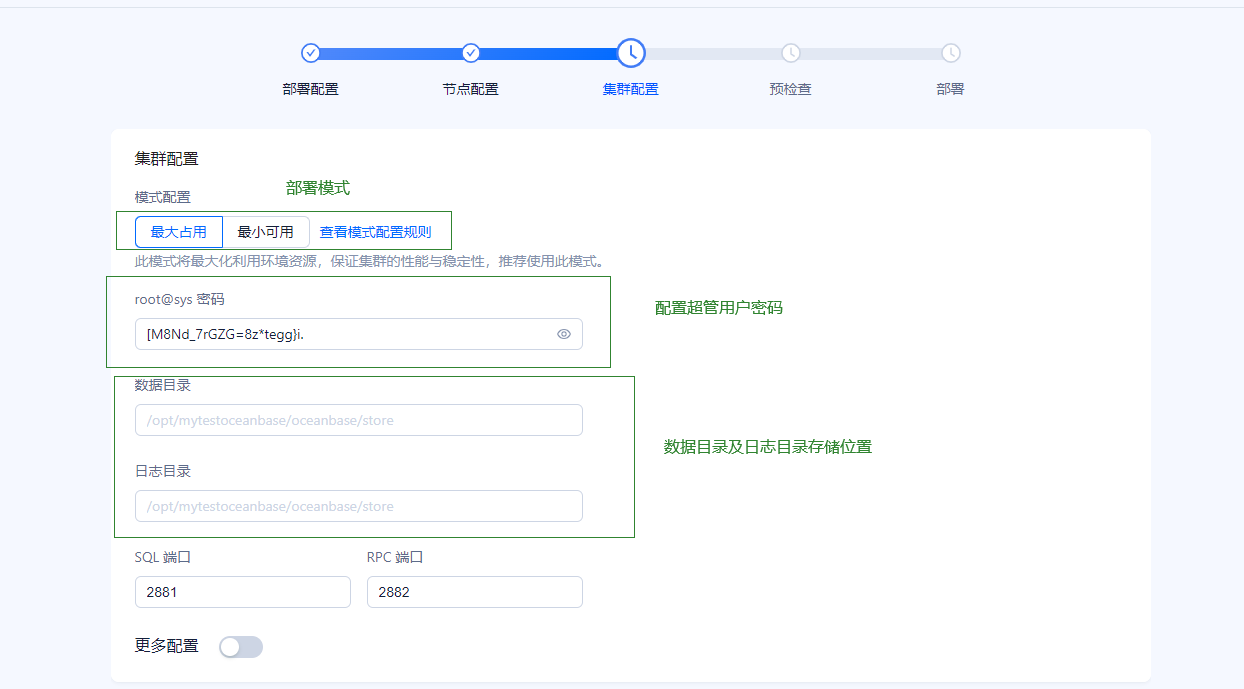The image size is (1244, 689).
Task: Click into the 数据目录 input field
Action: (359, 420)
